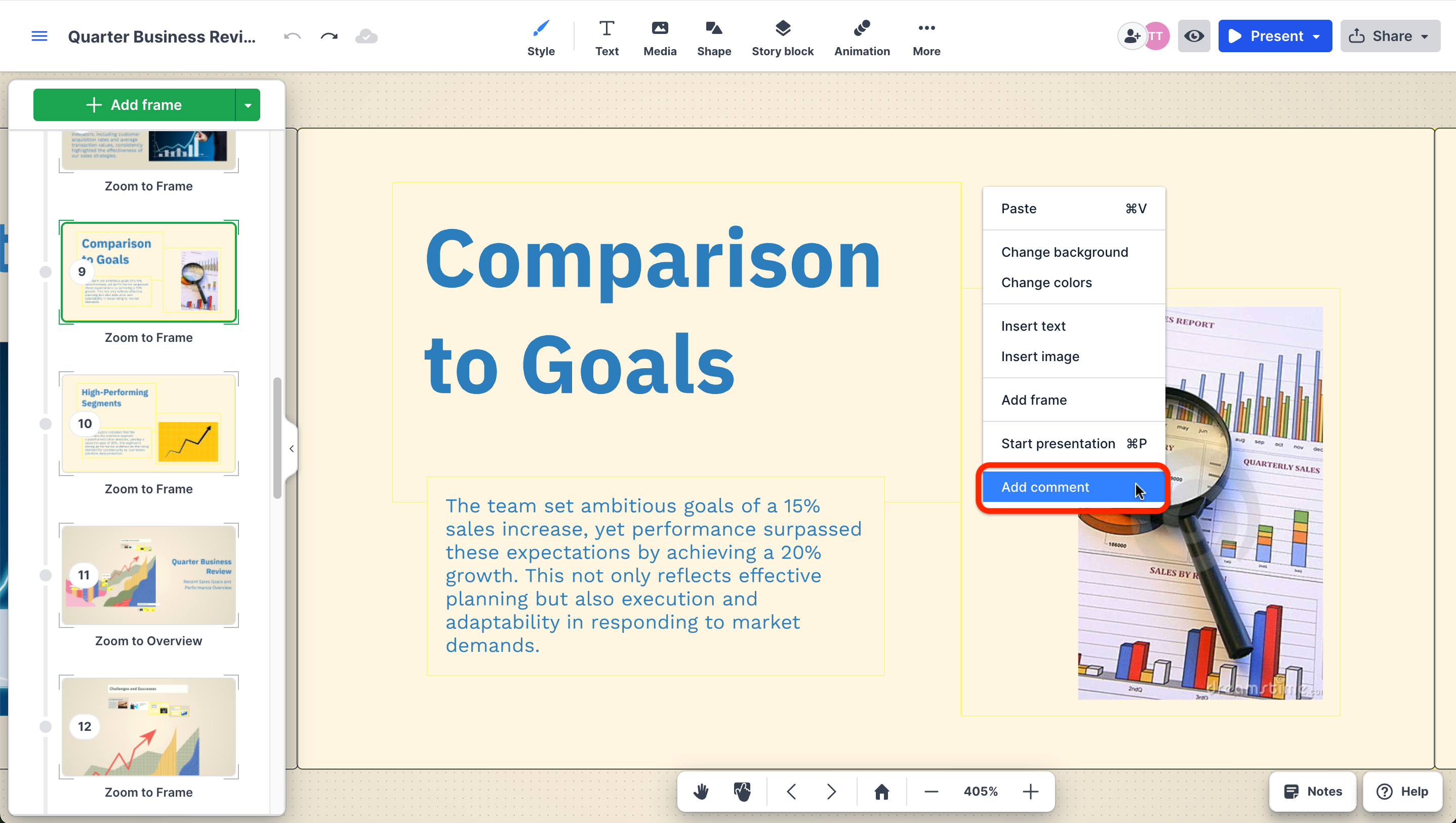This screenshot has width=1456, height=823.
Task: Open the Notes panel
Action: point(1312,791)
